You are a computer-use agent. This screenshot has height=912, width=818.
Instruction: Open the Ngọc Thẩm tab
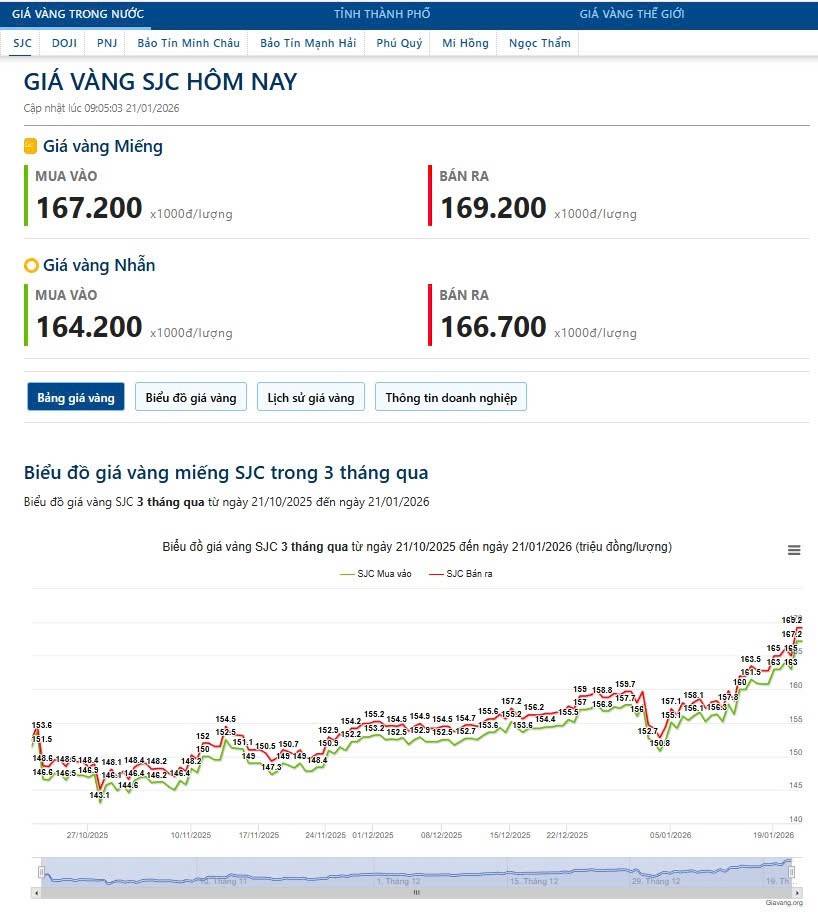click(x=539, y=43)
